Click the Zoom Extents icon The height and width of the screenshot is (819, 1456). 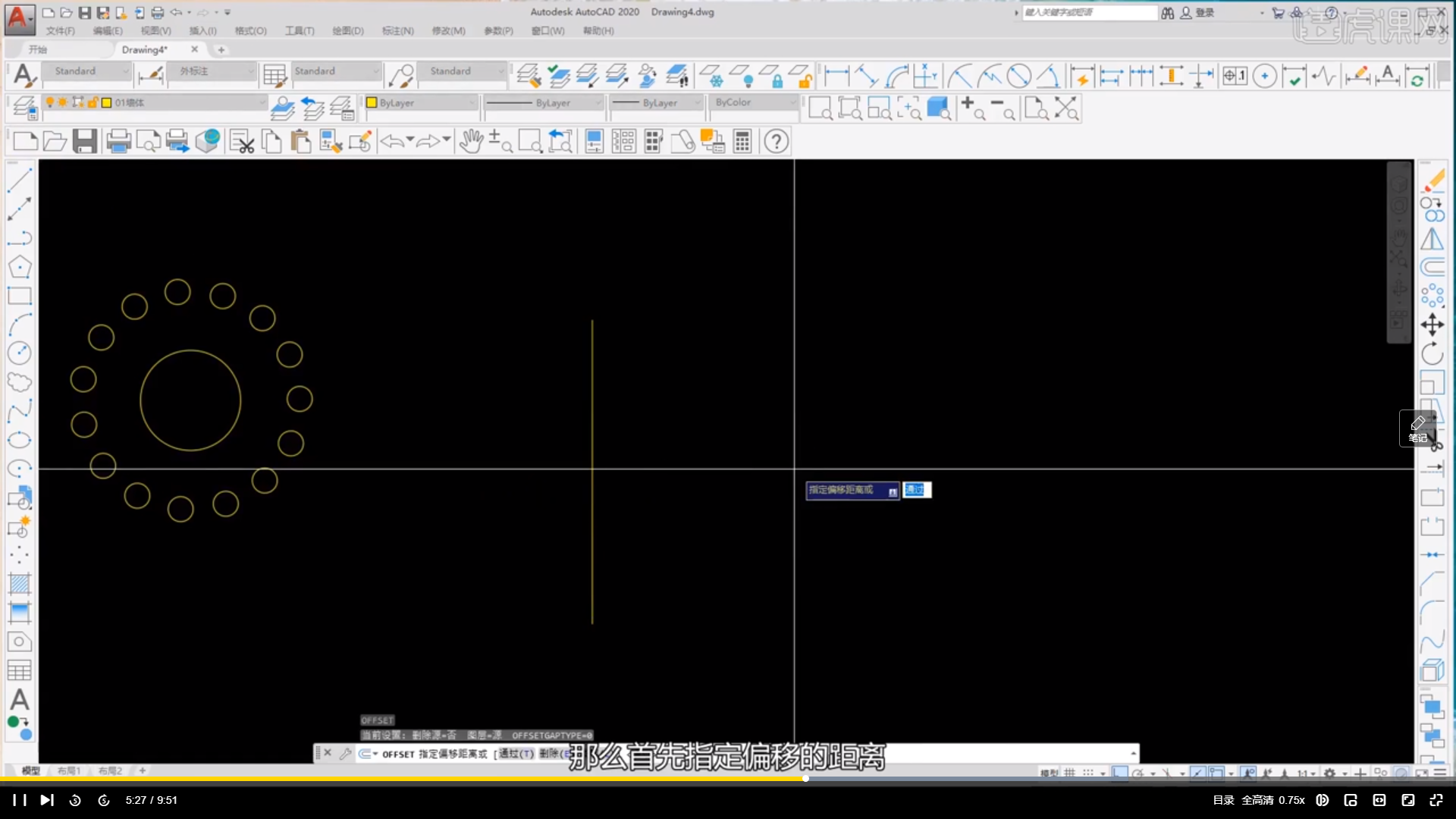pyautogui.click(x=1066, y=108)
